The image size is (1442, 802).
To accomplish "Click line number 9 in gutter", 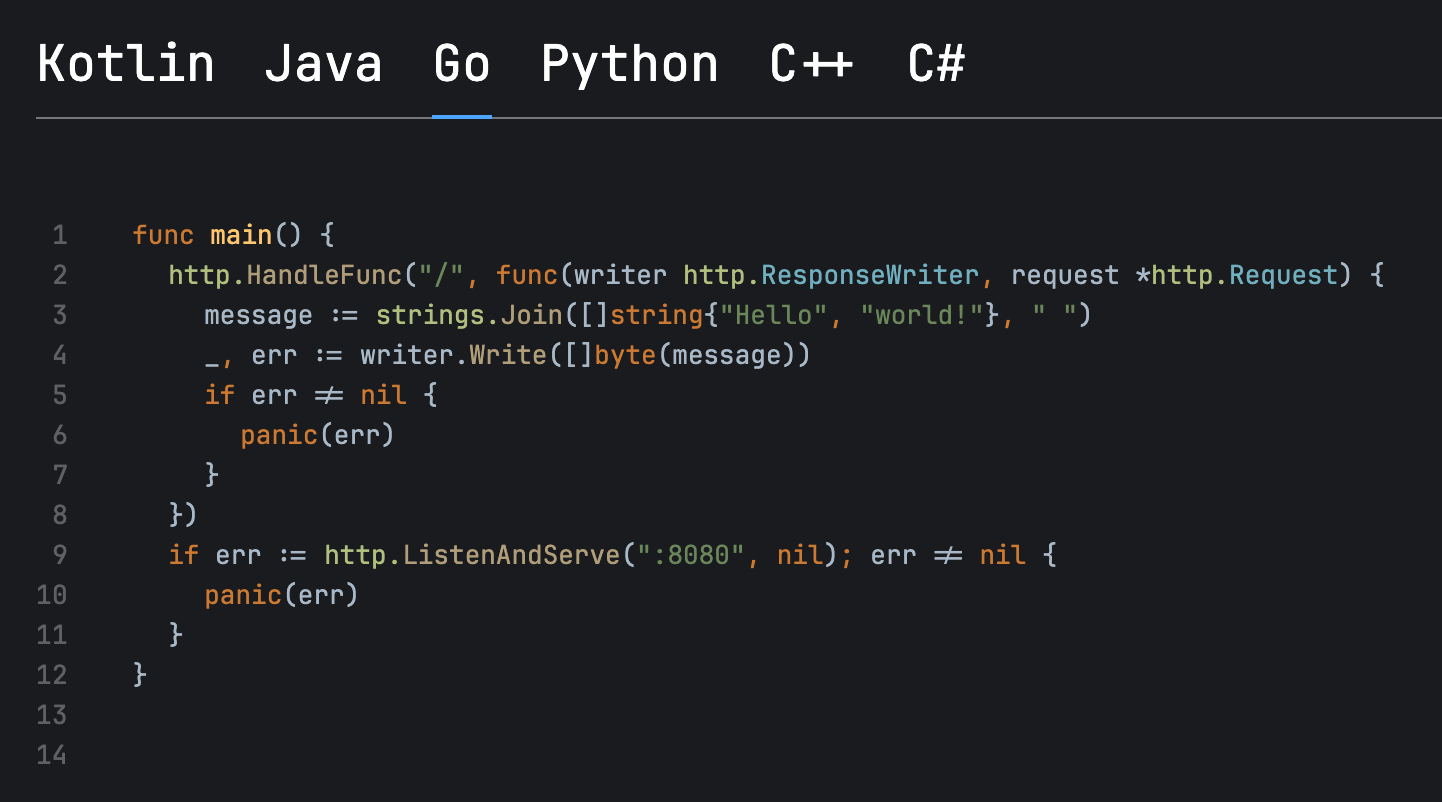I will pos(59,555).
